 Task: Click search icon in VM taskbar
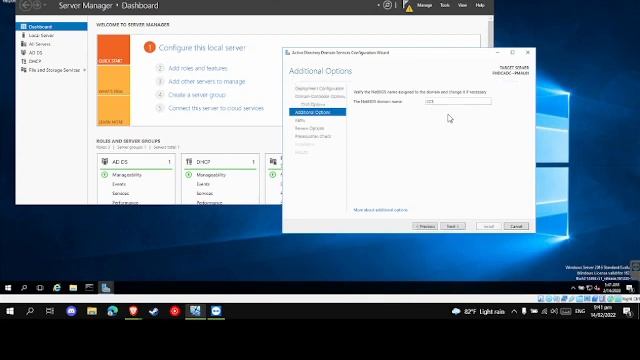click(24, 288)
